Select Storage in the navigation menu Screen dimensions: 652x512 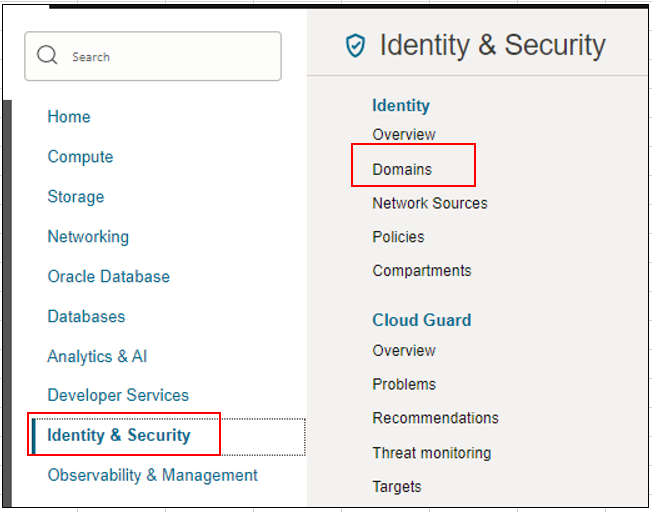(76, 197)
